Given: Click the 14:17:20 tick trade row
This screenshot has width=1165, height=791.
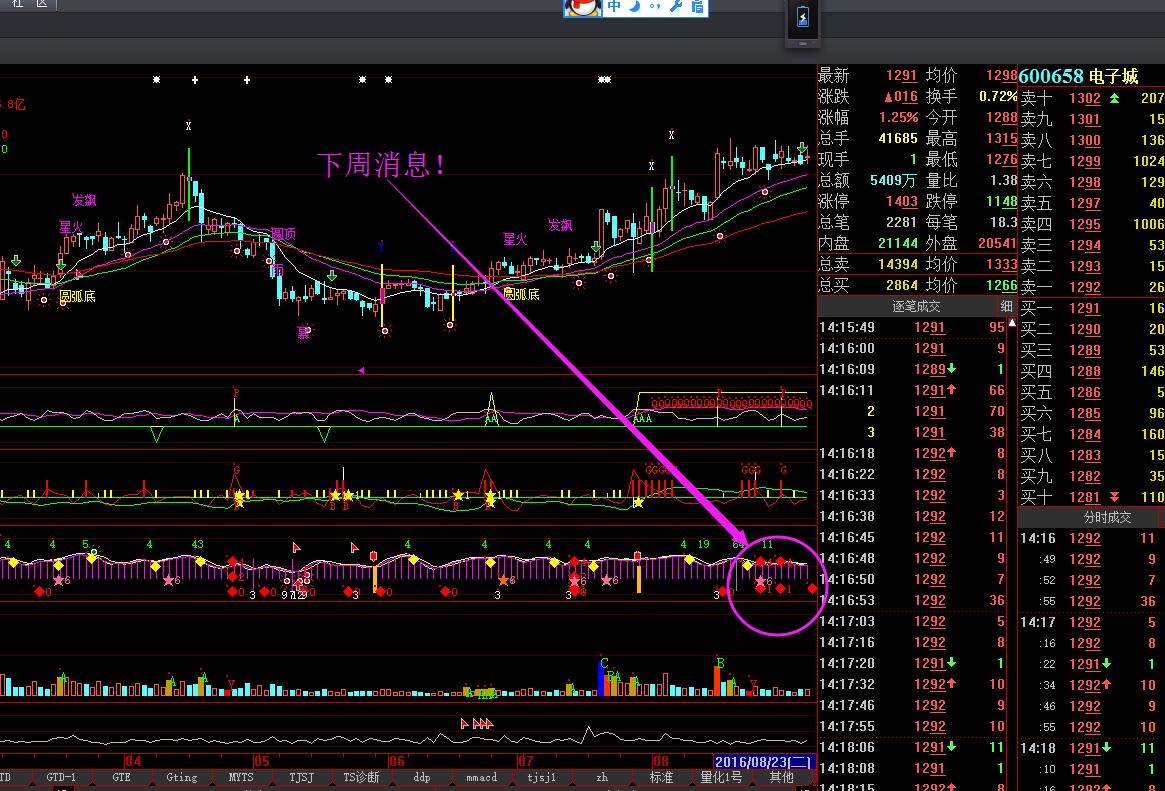Looking at the screenshot, I should point(912,663).
